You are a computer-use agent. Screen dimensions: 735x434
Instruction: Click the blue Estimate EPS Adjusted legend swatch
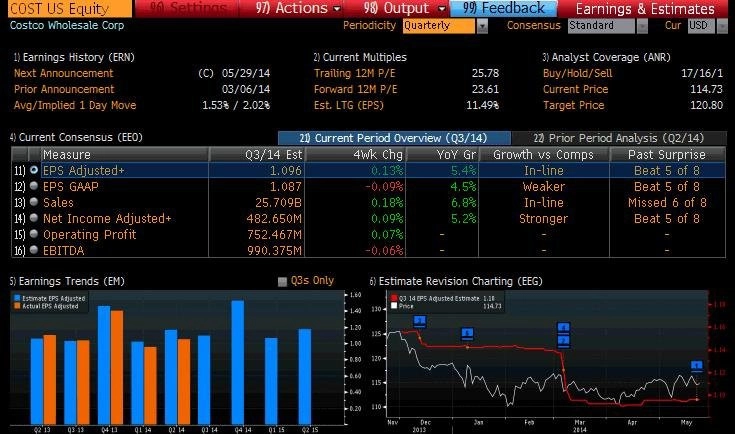(x=17, y=298)
